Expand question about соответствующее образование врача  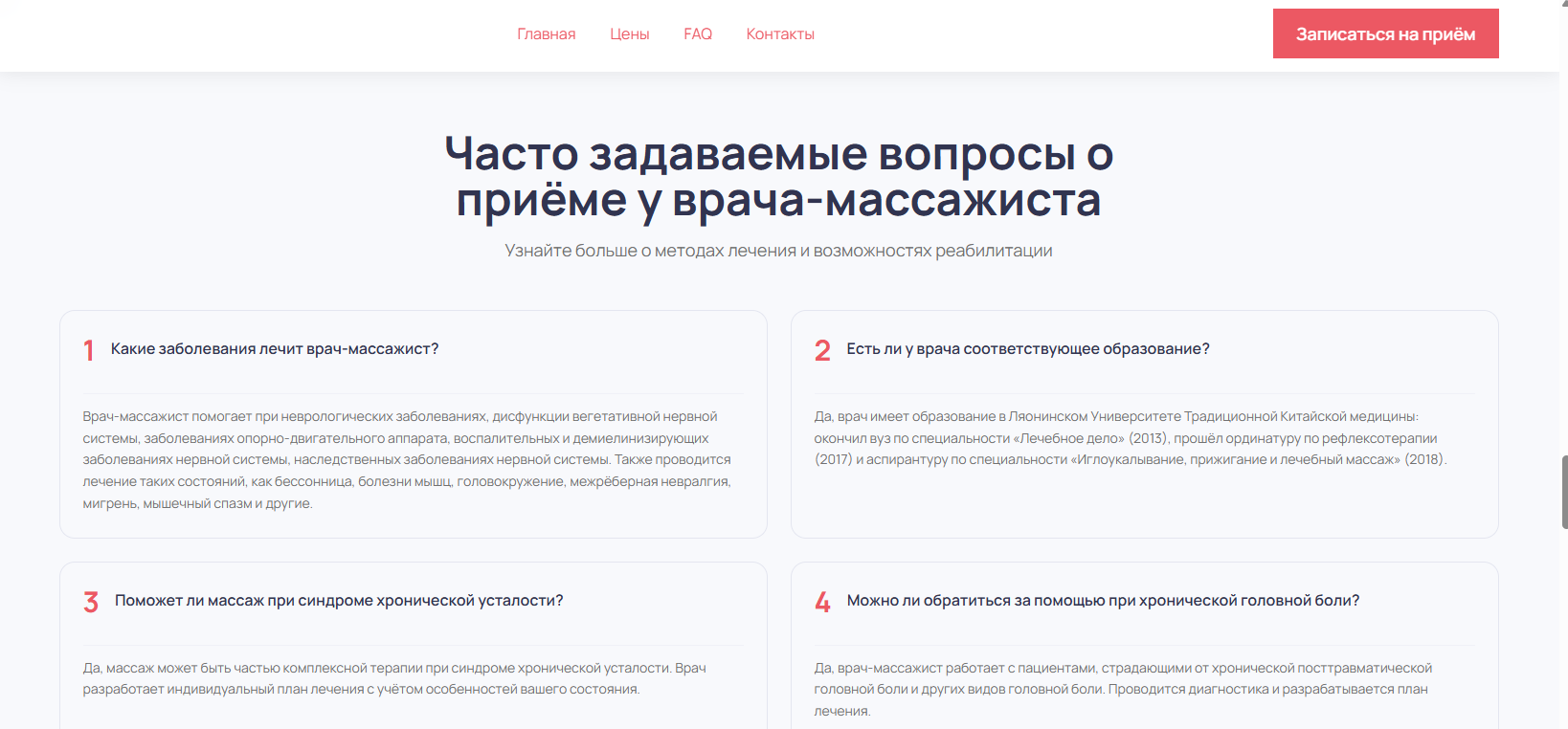tap(1027, 349)
